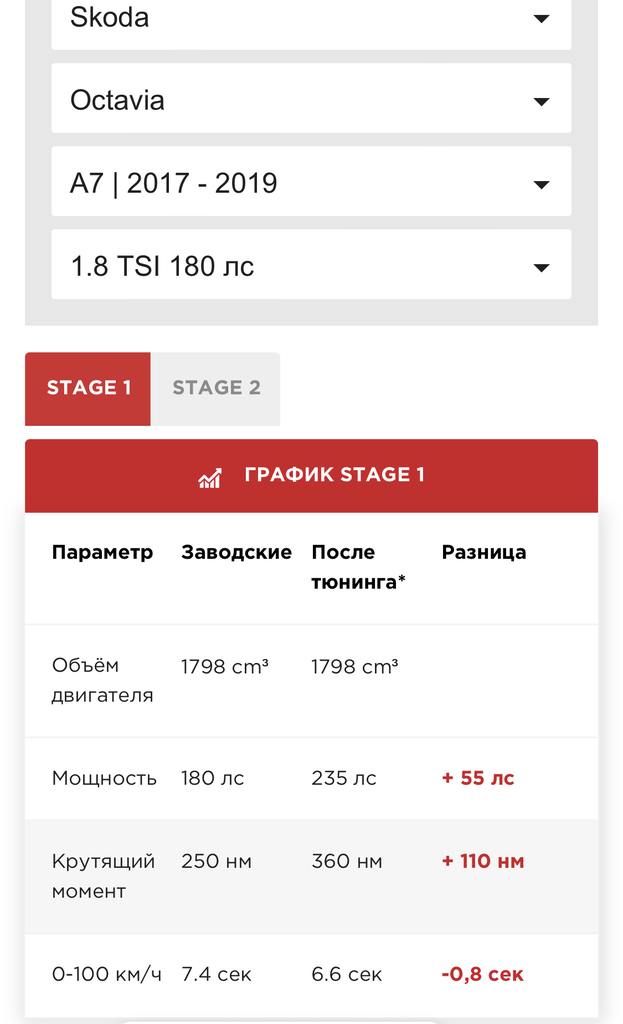Click the -0,8 сек acceleration difference
623x1024 pixels.
(x=482, y=974)
